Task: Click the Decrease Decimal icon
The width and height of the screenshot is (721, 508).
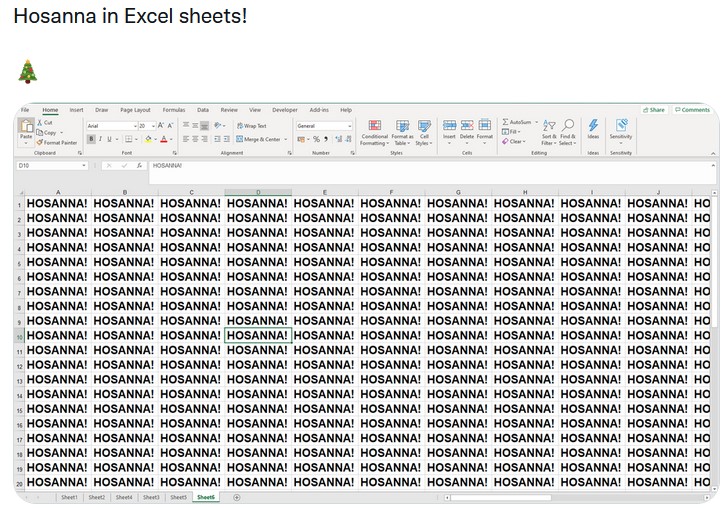Action: [x=348, y=139]
